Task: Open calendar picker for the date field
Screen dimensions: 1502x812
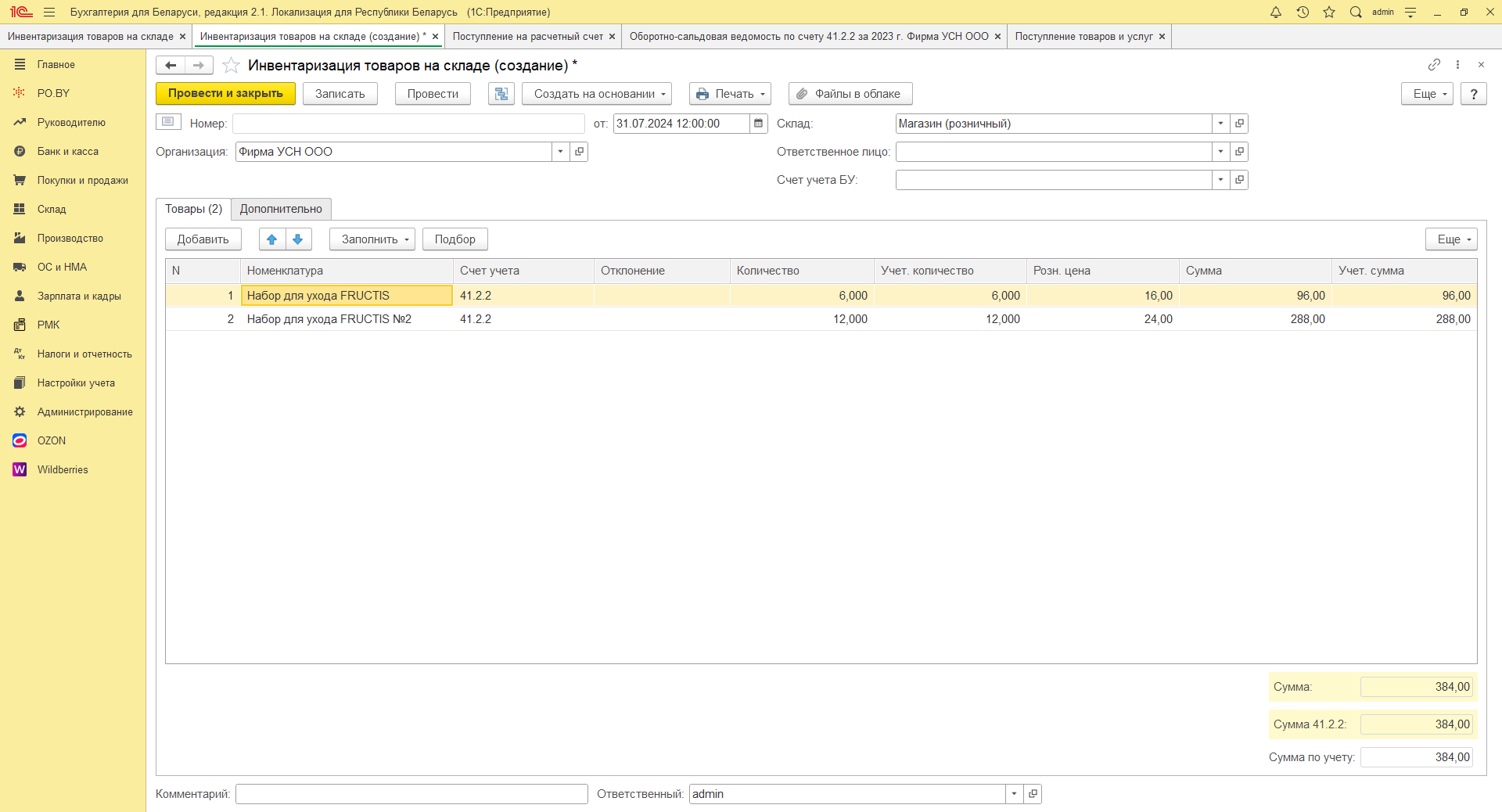Action: (x=758, y=124)
